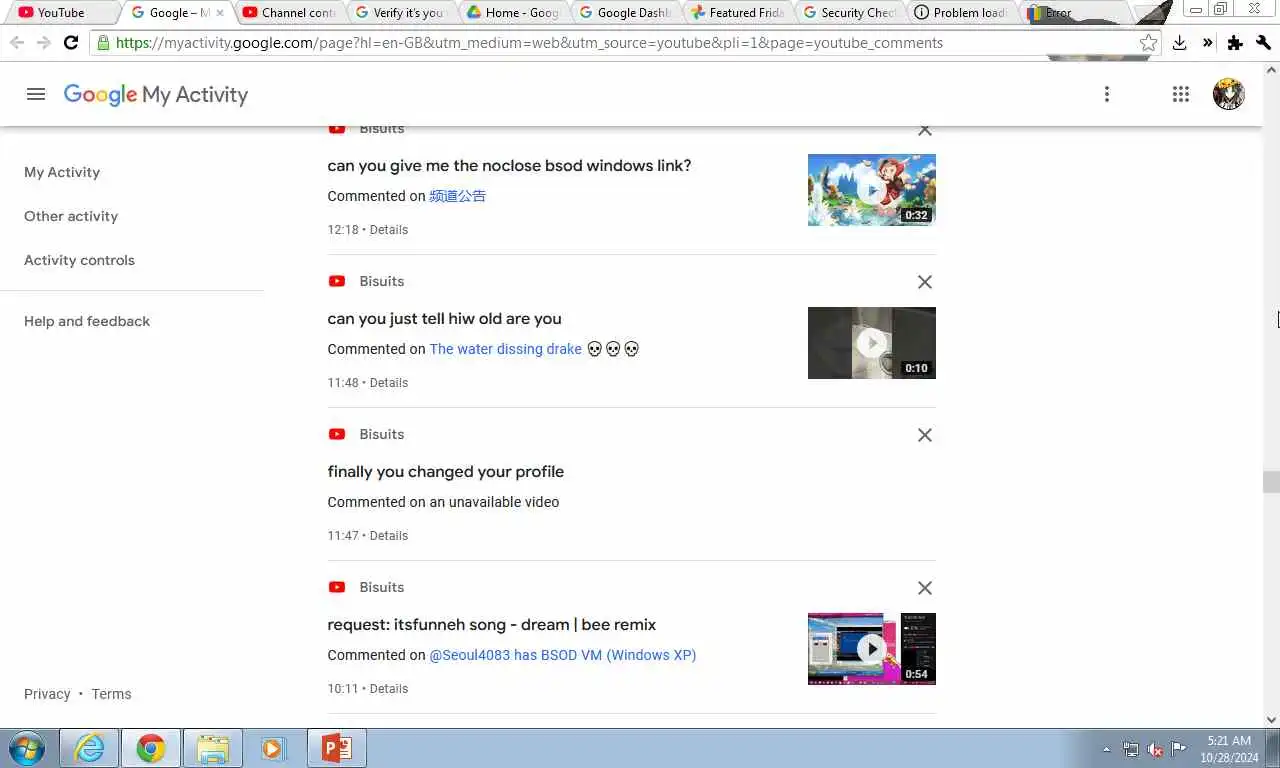This screenshot has width=1280, height=768.
Task: Bookmark this page with the star icon
Action: (x=1148, y=43)
